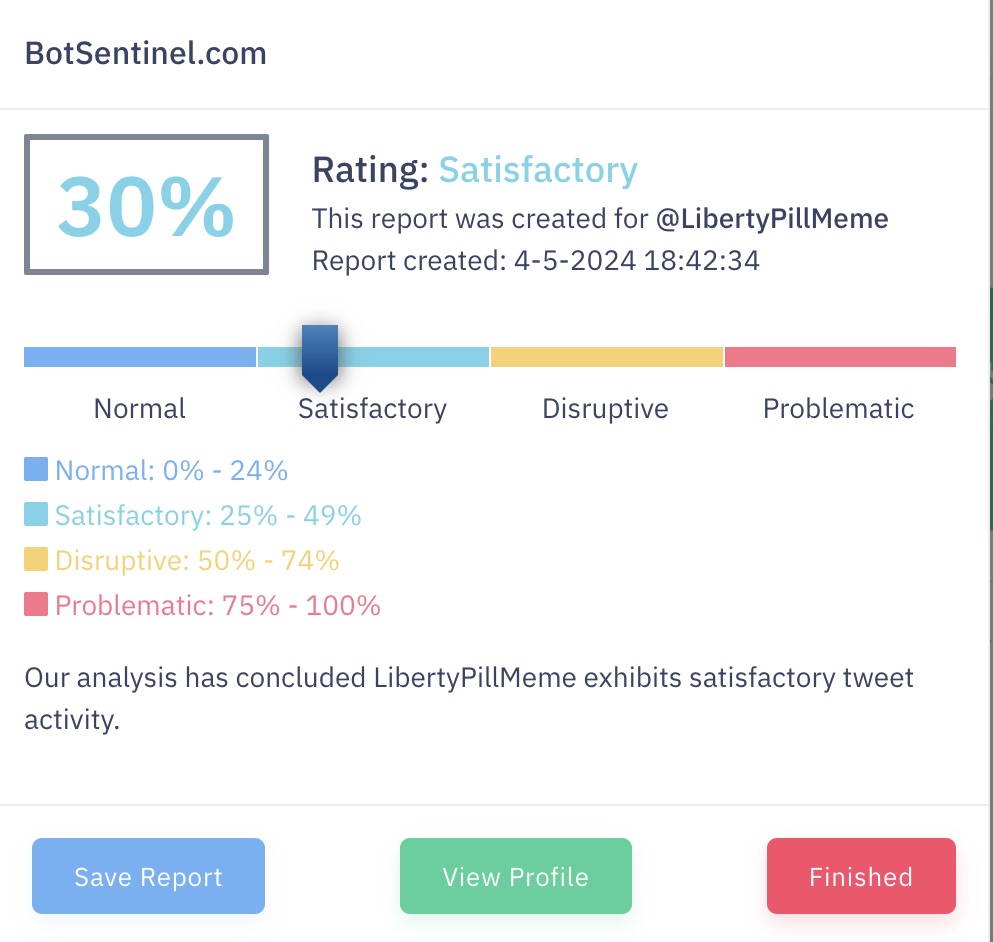This screenshot has height=942, width=993.
Task: Click the blue Normal segment of rating bar
Action: click(x=140, y=357)
